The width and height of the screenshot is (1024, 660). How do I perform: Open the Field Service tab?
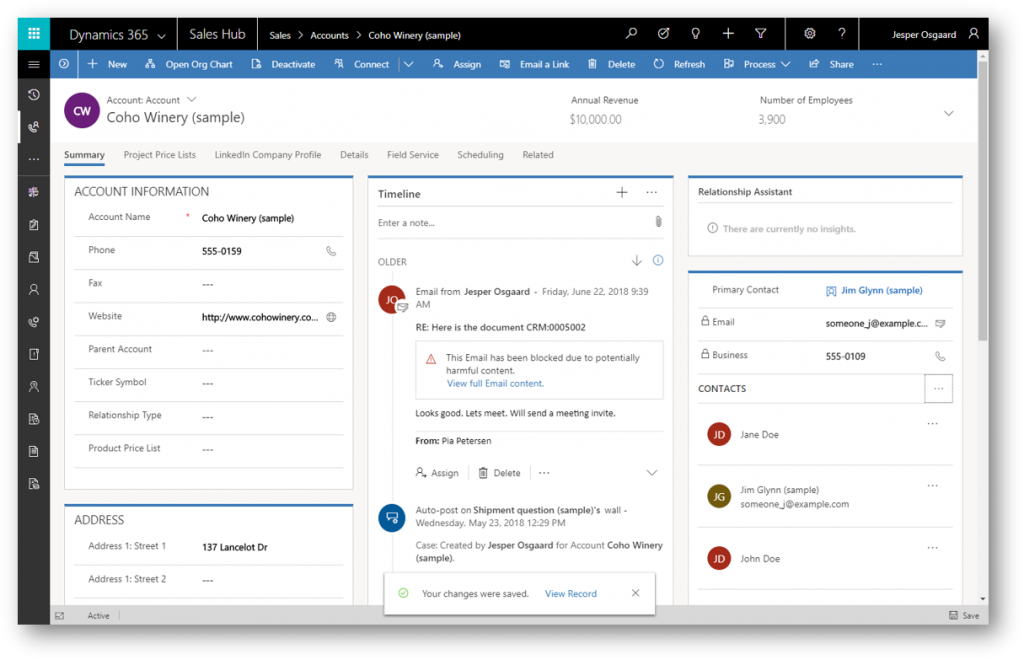point(413,155)
